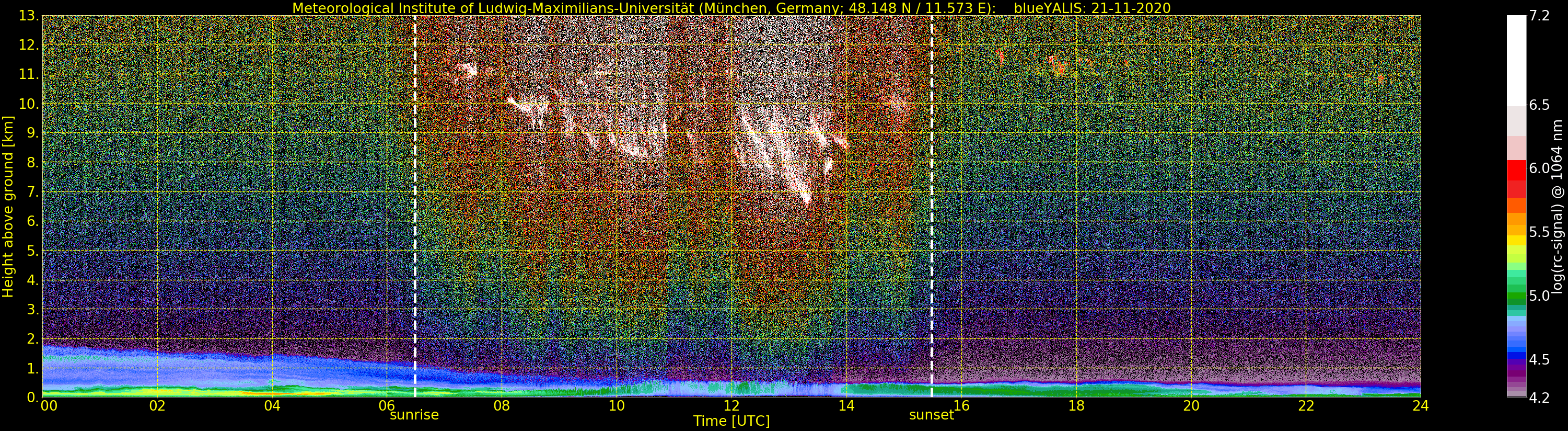
Task: Click the '9.' tick on the height axis
Action: pos(32,133)
